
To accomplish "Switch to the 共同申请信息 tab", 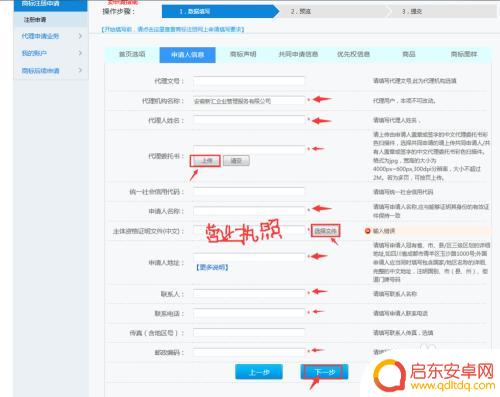I will point(298,54).
